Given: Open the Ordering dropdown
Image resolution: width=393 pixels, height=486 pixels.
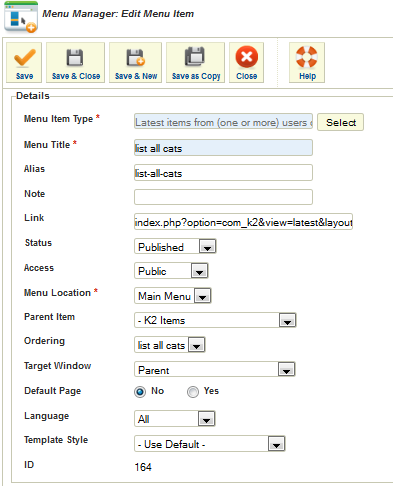Looking at the screenshot, I should pos(169,345).
